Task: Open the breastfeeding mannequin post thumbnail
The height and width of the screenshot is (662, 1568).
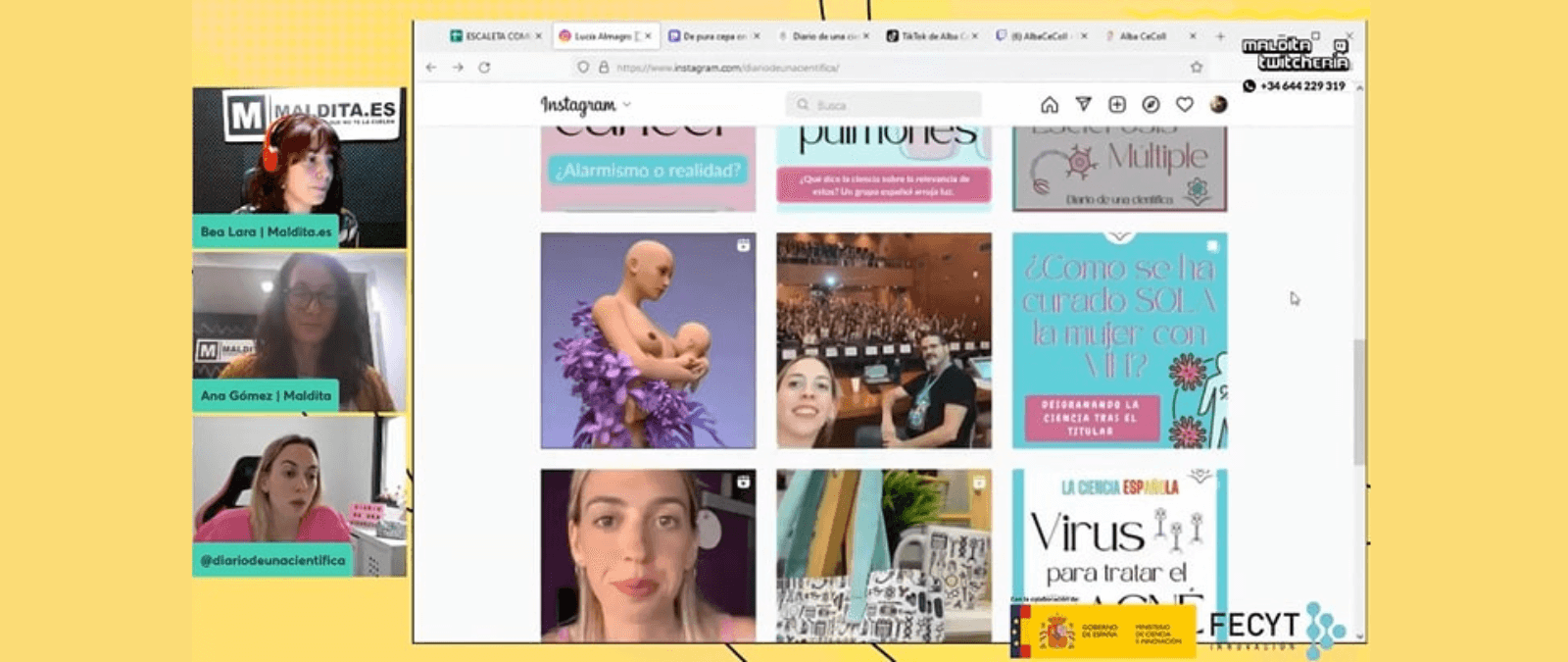Action: [x=648, y=340]
